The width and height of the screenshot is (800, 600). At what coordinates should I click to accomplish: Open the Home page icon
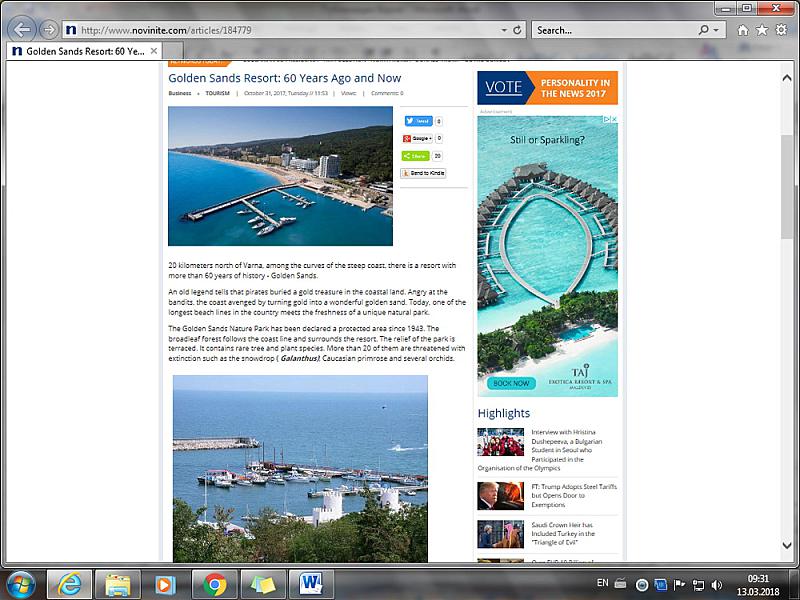742,30
